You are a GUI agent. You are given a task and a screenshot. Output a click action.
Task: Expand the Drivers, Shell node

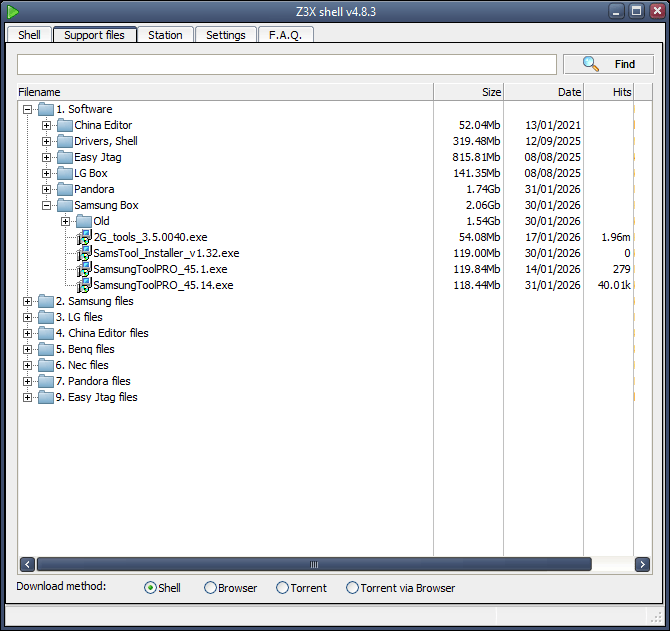(46, 141)
